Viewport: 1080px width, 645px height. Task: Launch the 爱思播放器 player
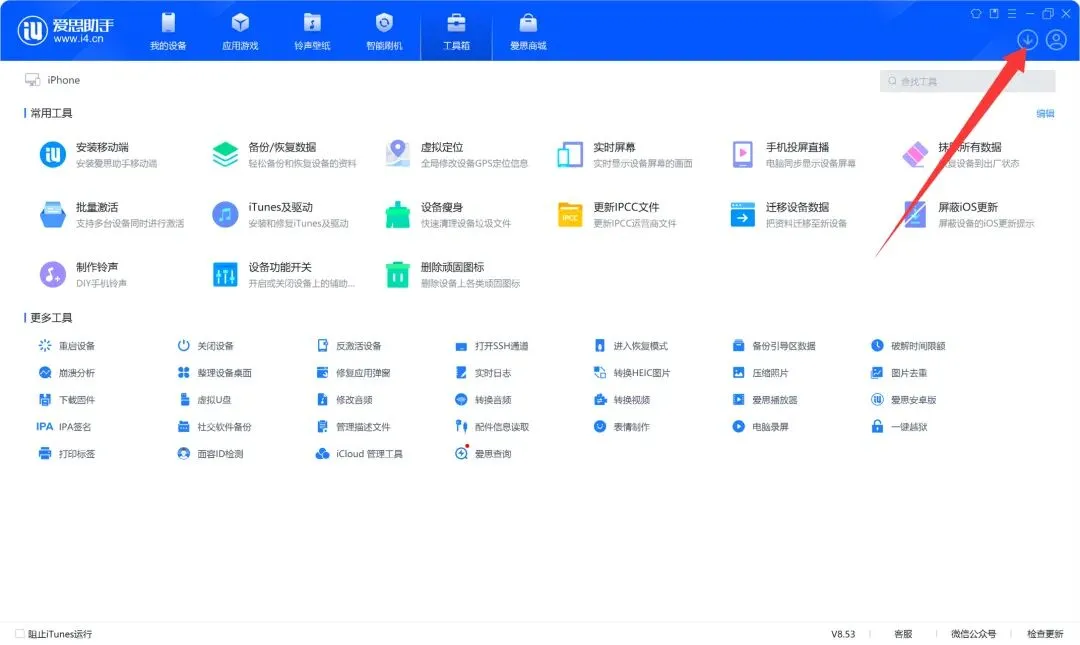pyautogui.click(x=765, y=400)
